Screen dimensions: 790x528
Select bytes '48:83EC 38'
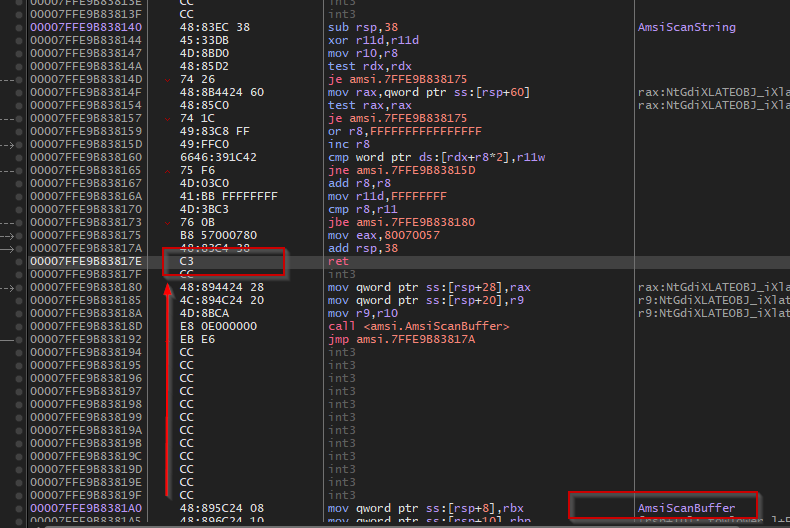pos(215,27)
